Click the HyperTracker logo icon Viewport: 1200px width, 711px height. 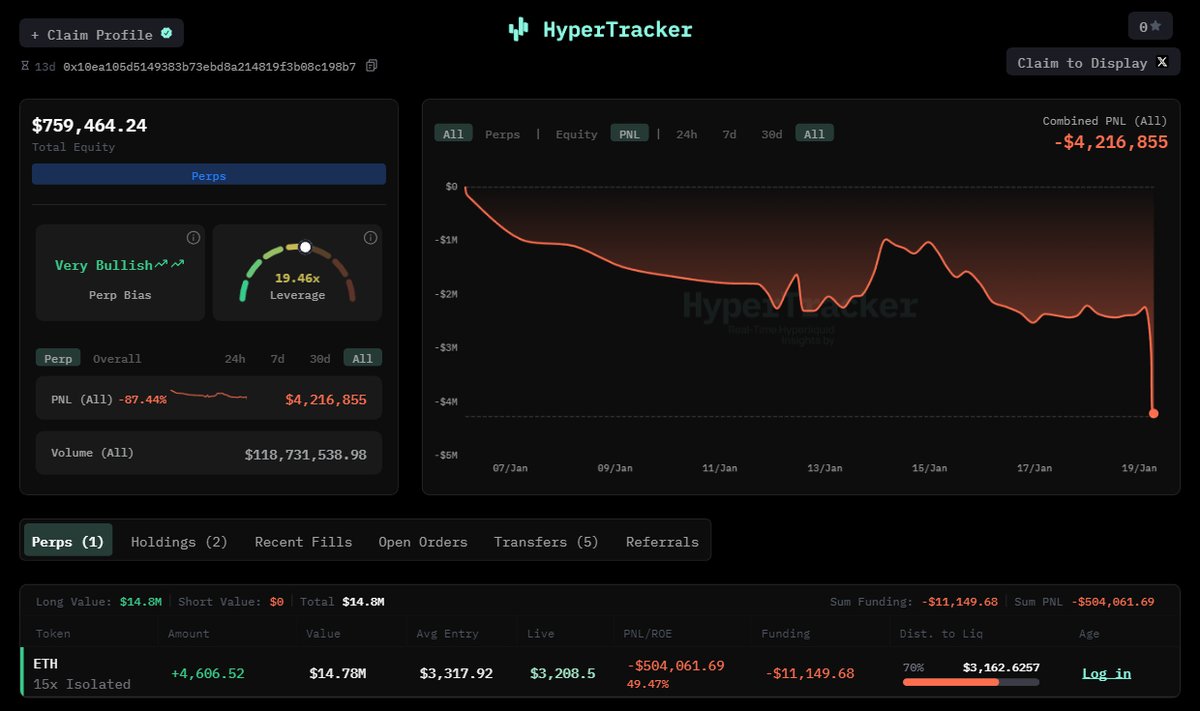[517, 30]
